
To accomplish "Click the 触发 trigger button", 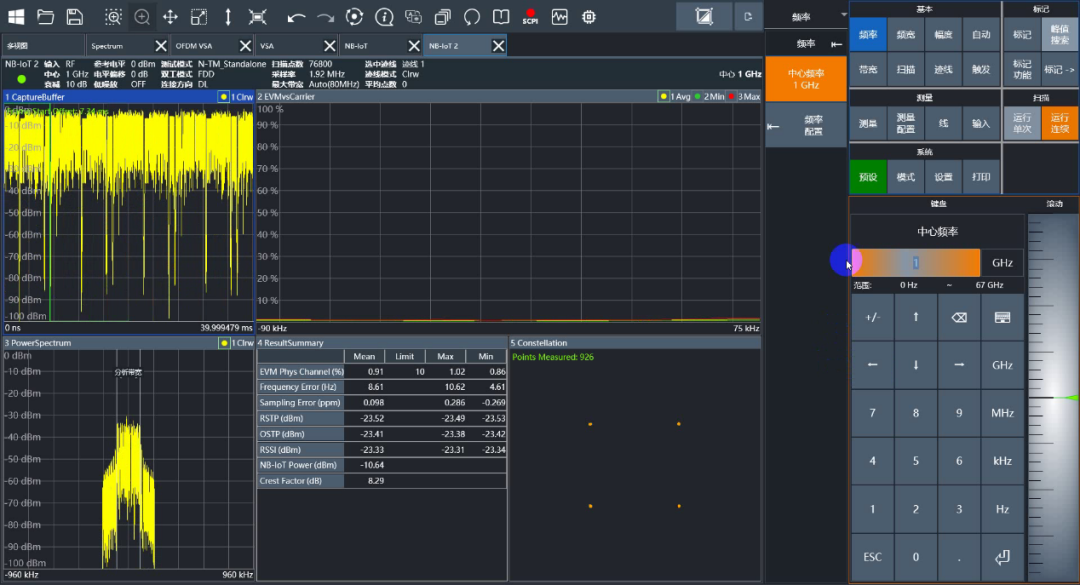I will [x=981, y=70].
